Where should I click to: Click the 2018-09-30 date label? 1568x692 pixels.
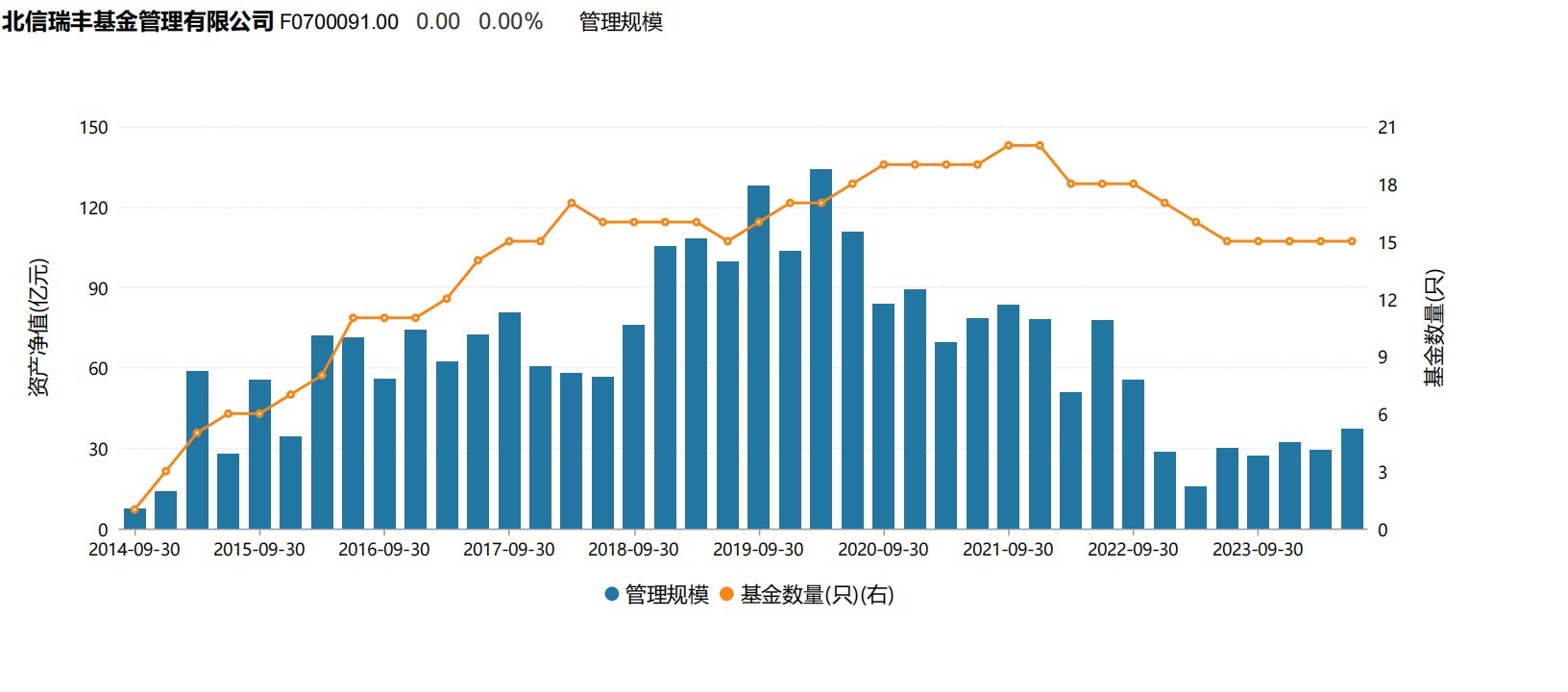point(633,550)
